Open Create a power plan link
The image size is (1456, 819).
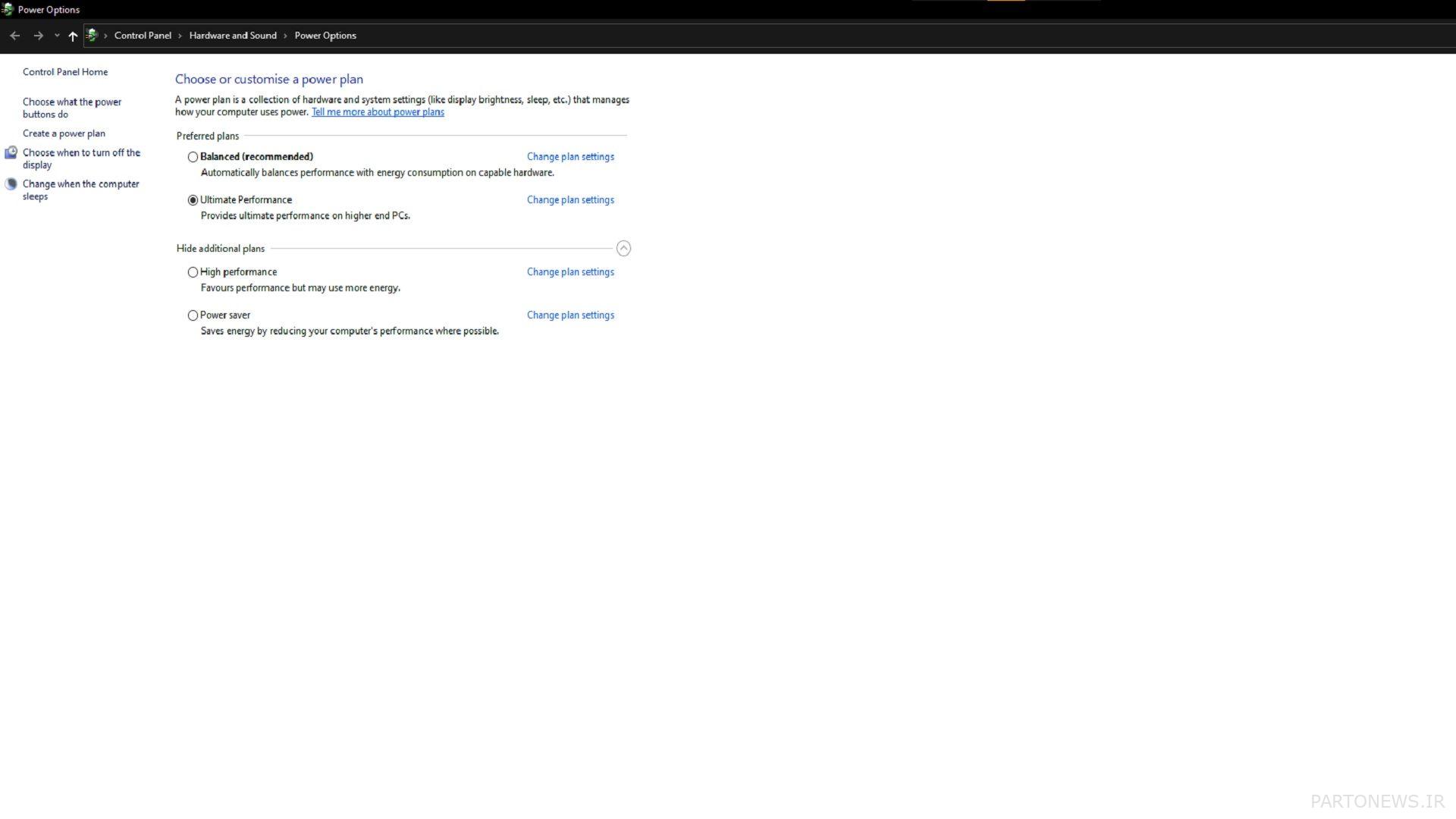tap(64, 133)
